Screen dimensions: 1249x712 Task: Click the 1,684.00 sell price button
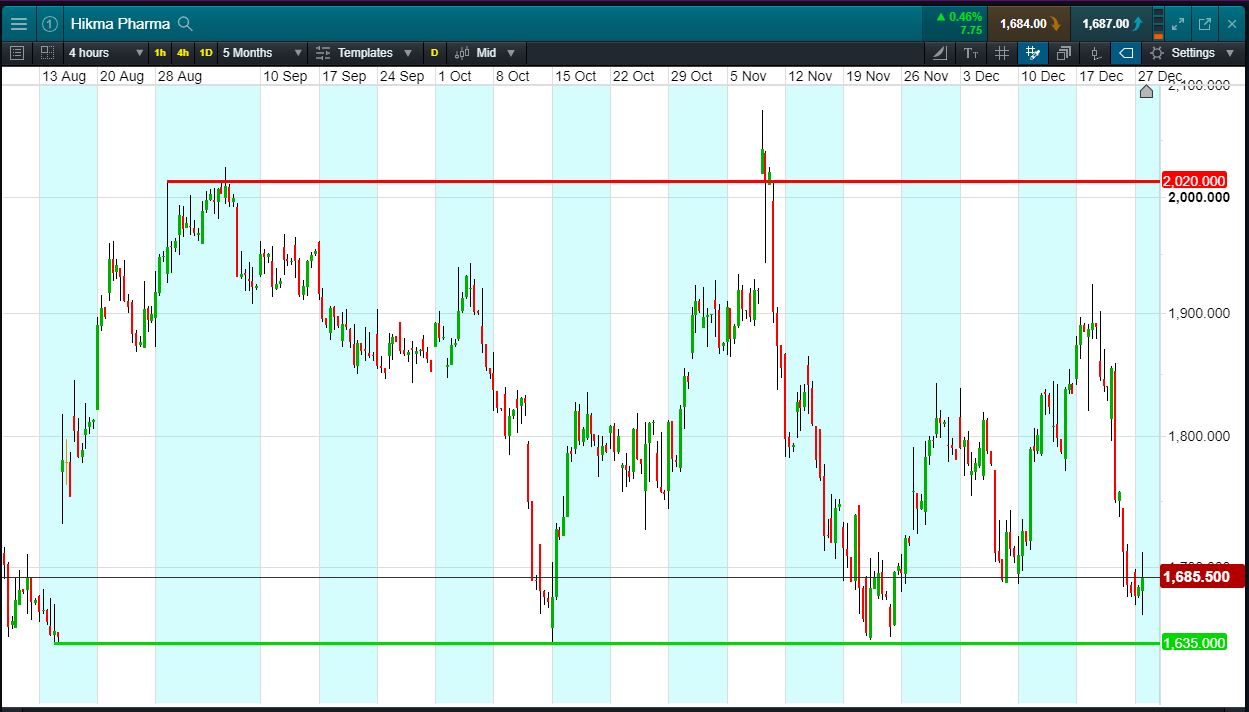(x=1028, y=23)
